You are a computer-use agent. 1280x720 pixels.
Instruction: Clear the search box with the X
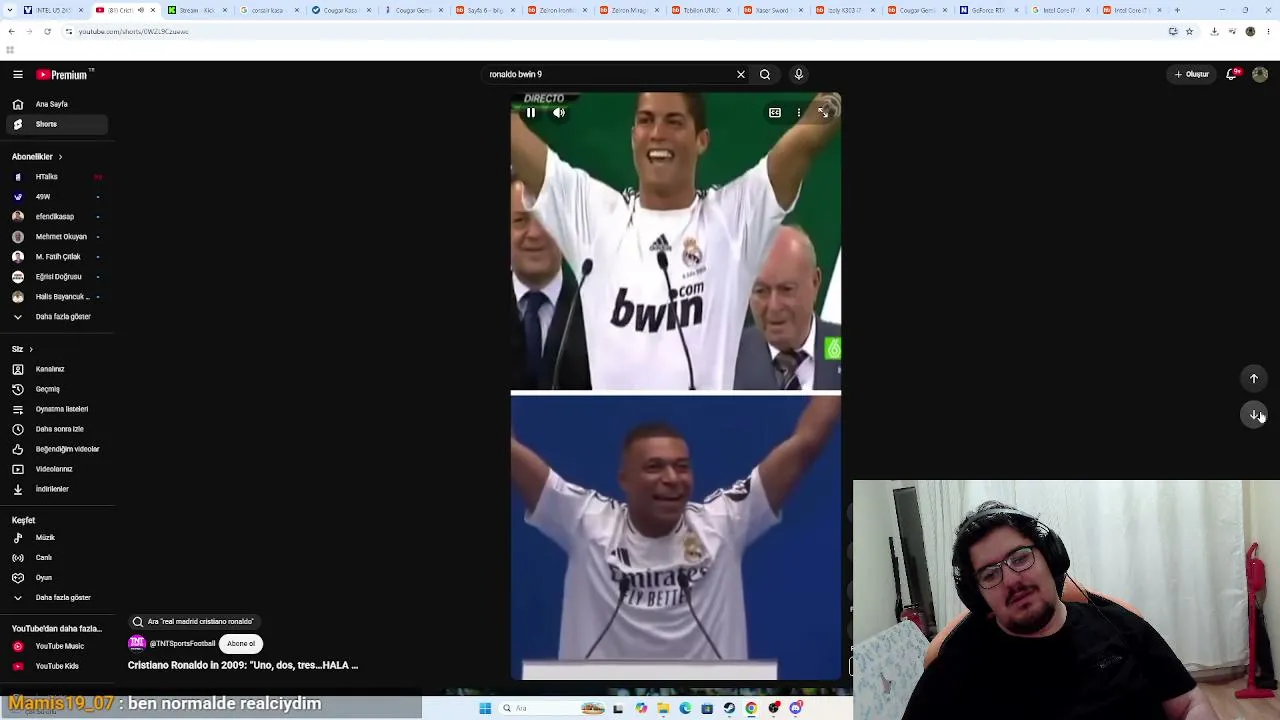coord(741,74)
